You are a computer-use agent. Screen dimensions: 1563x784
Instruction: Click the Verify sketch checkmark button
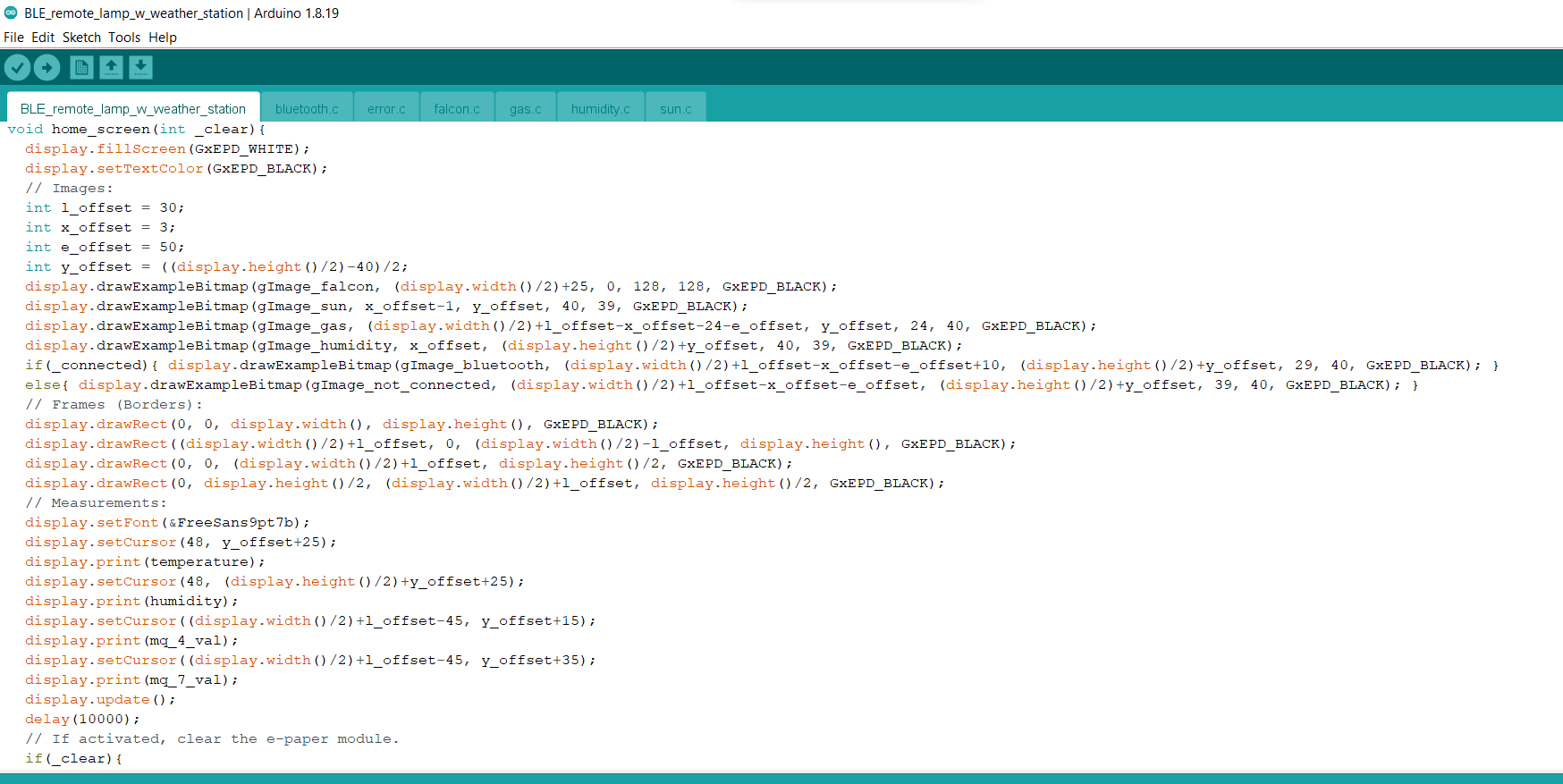(x=17, y=67)
